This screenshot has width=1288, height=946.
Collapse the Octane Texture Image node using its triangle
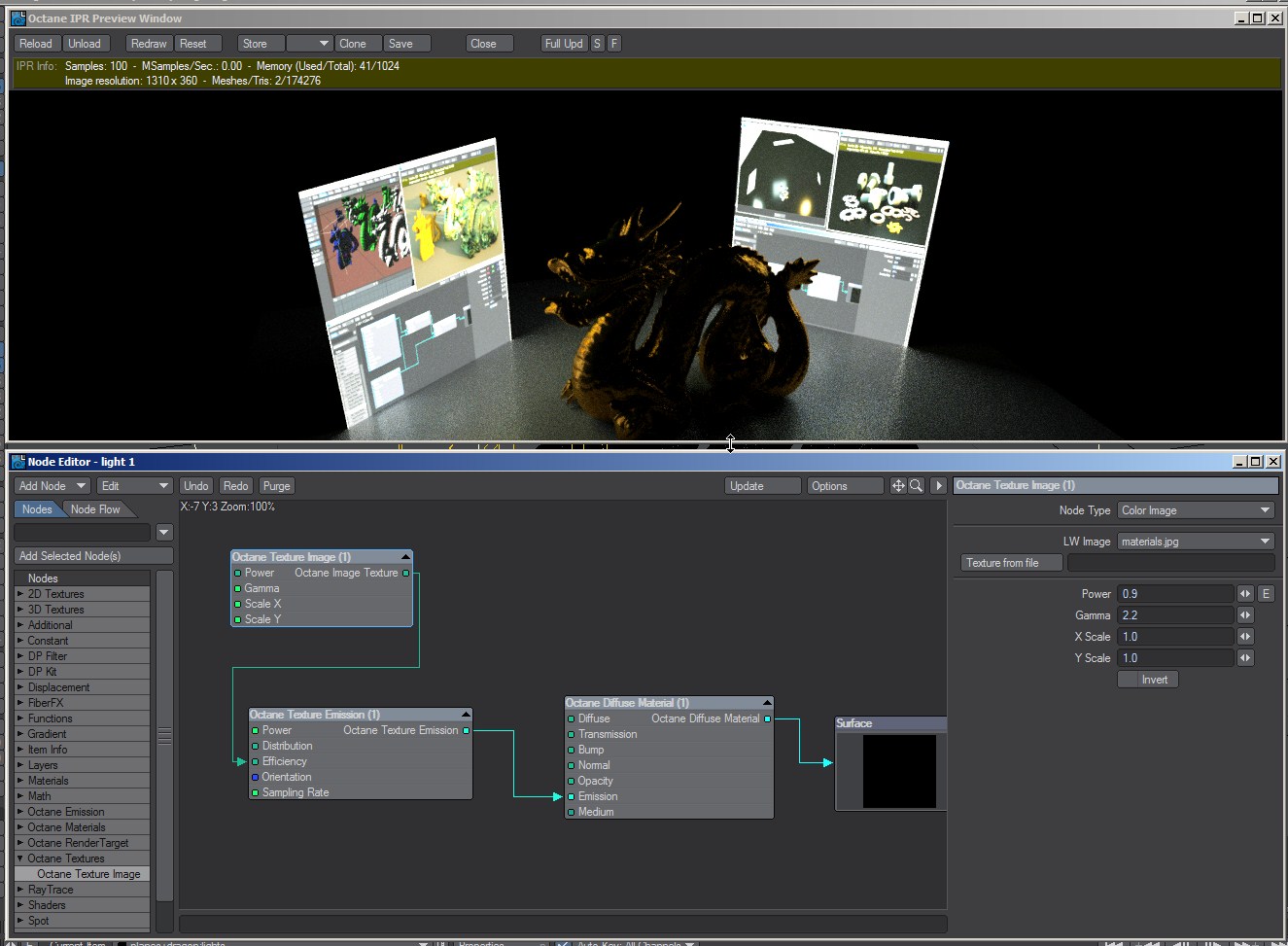coord(405,557)
